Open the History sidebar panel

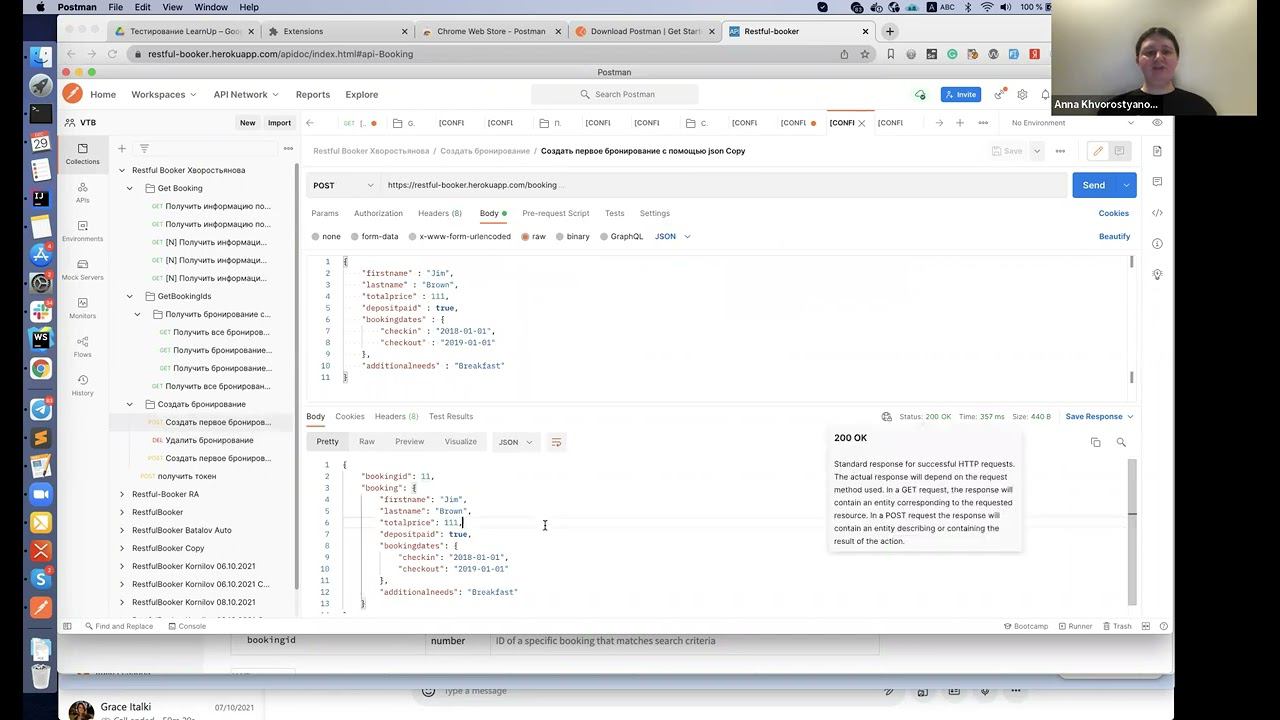pyautogui.click(x=82, y=385)
